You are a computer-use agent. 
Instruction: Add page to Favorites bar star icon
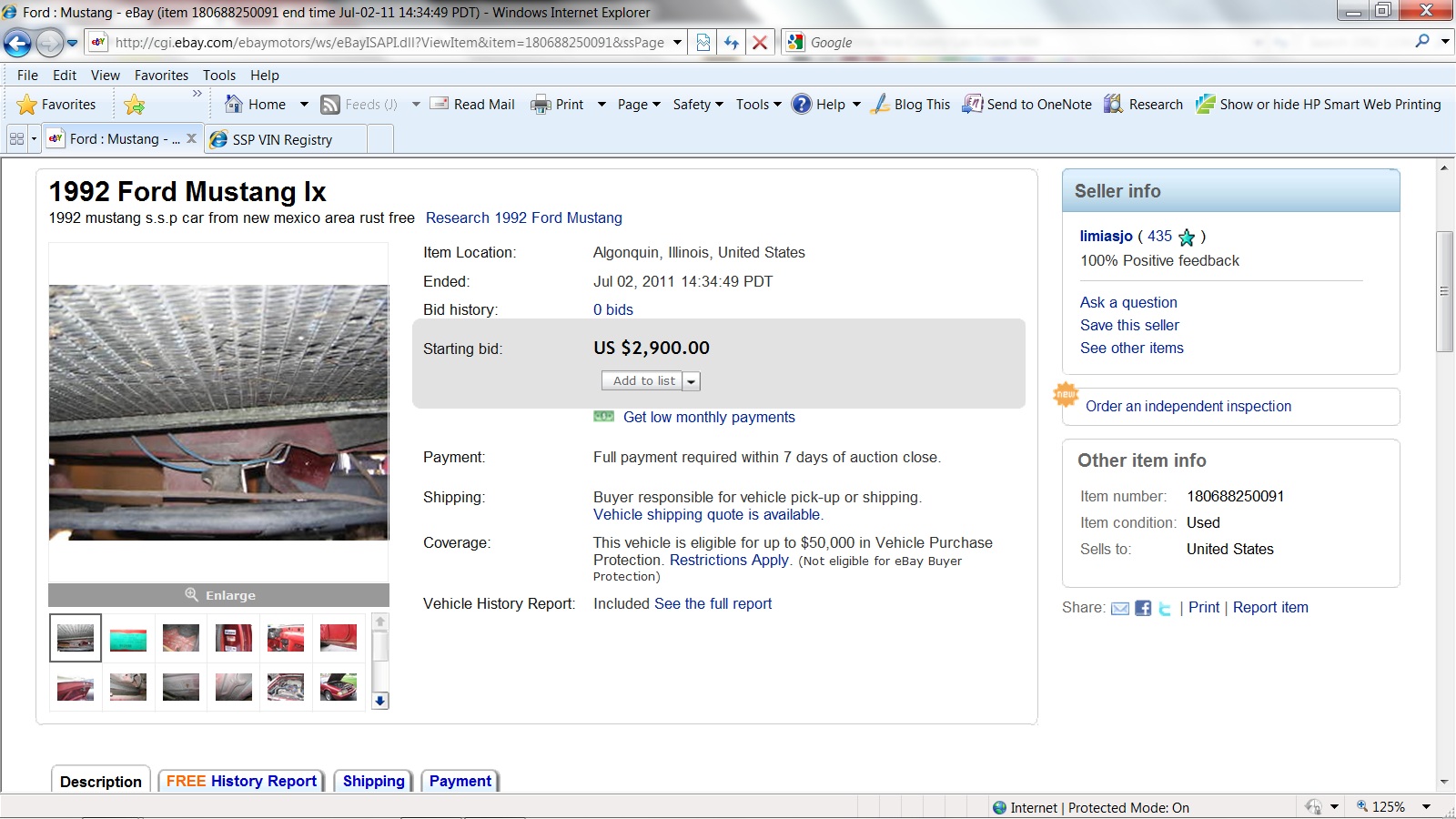135,105
